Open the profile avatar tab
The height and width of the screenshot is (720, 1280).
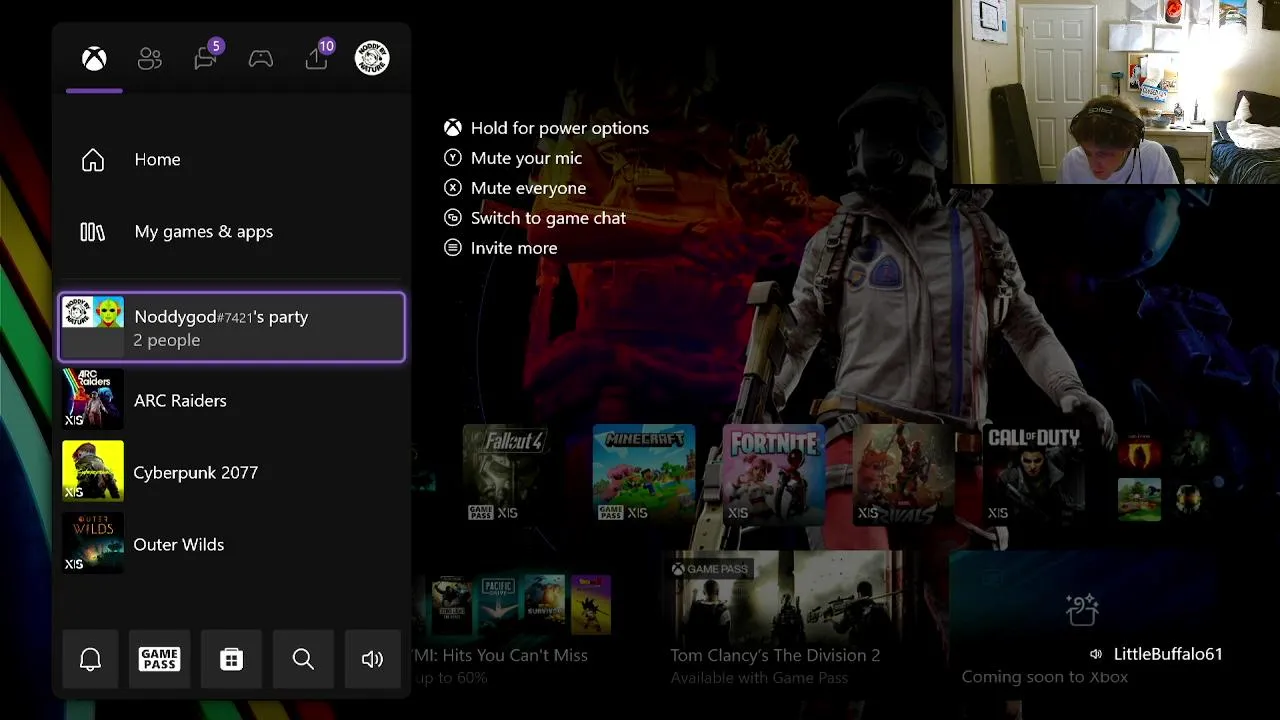[x=372, y=58]
